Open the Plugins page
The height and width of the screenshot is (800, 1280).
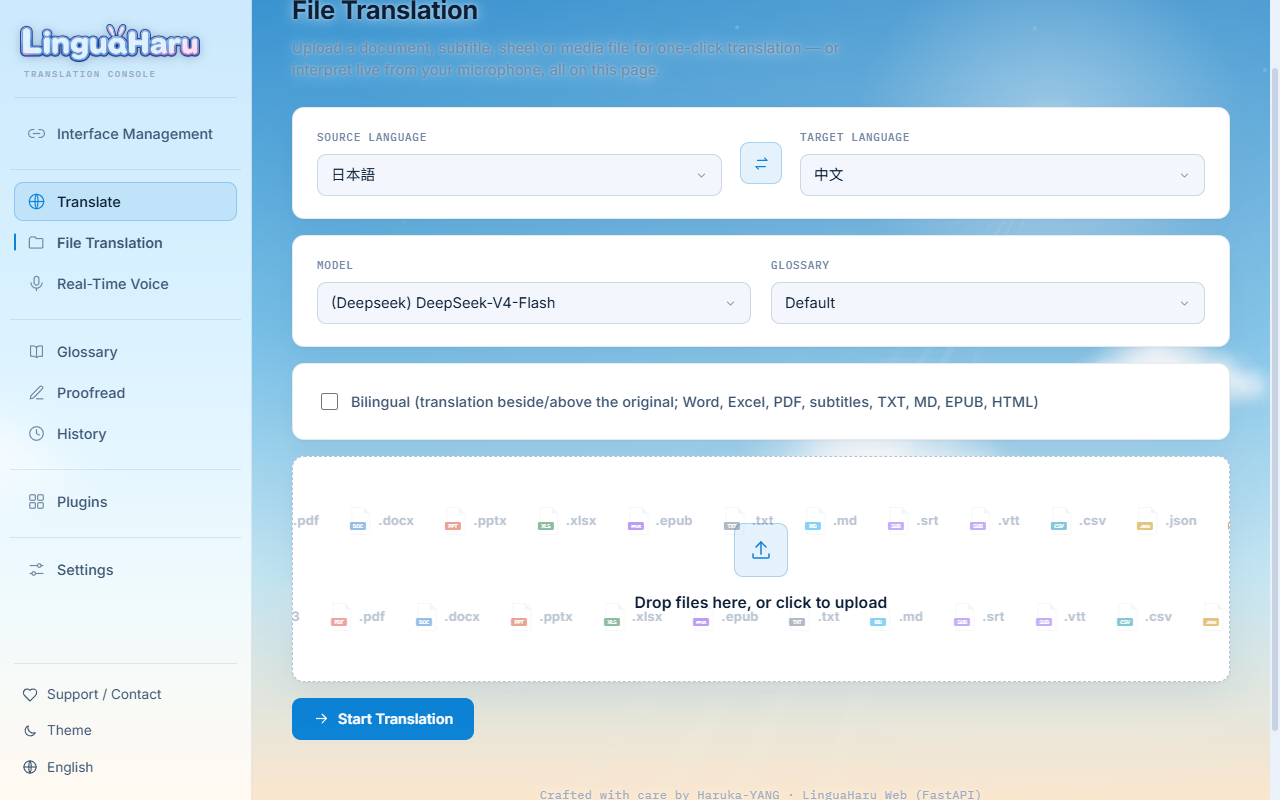(125, 502)
